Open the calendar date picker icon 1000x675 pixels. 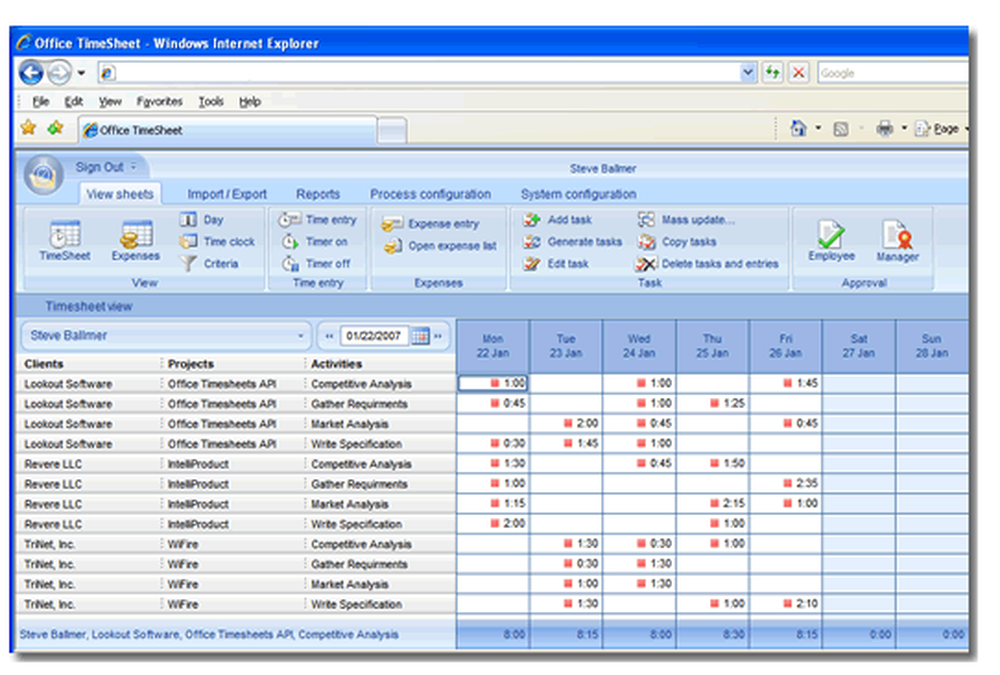pyautogui.click(x=420, y=336)
